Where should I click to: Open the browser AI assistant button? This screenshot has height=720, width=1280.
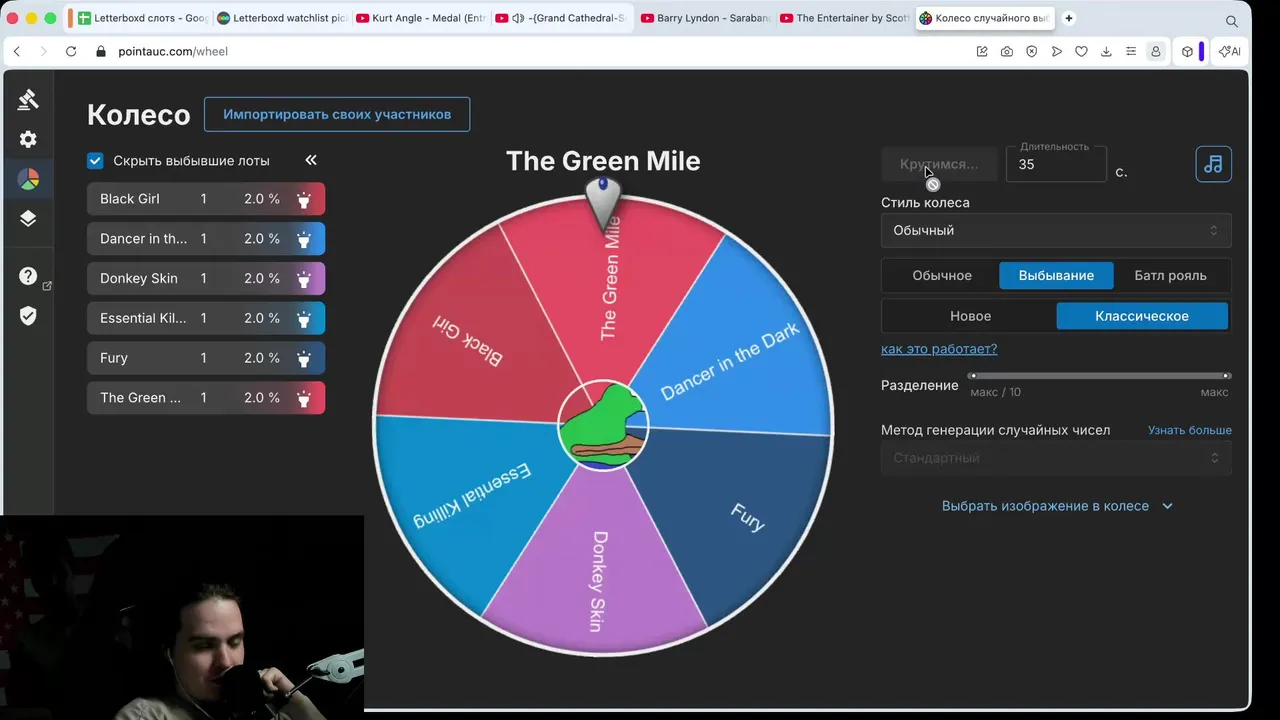pos(1230,51)
